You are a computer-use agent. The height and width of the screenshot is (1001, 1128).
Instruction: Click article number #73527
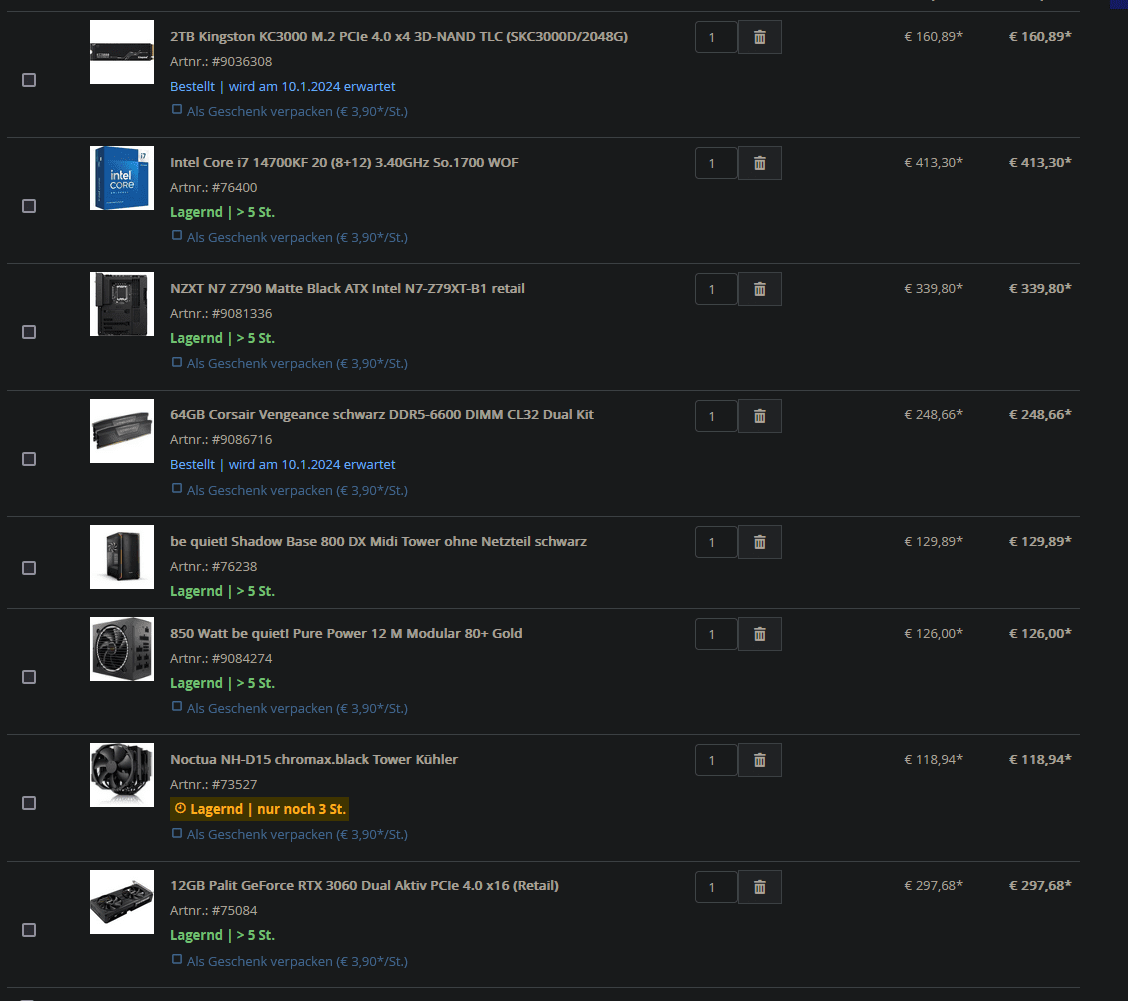[x=235, y=784]
